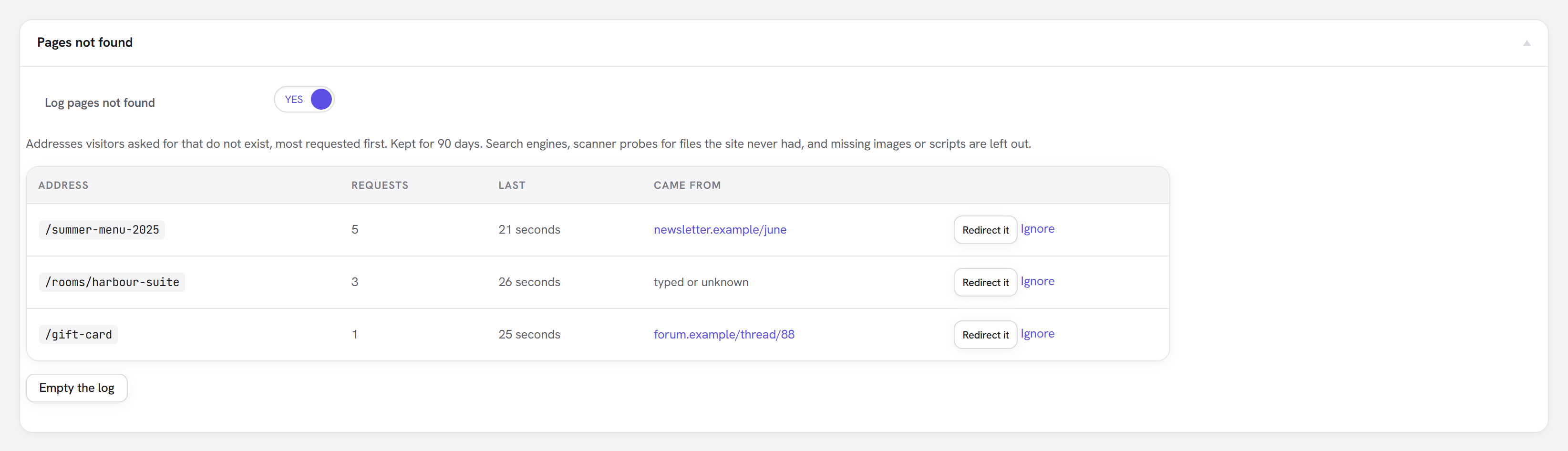Collapse the Pages not found panel
The width and height of the screenshot is (1568, 451).
[x=1526, y=43]
